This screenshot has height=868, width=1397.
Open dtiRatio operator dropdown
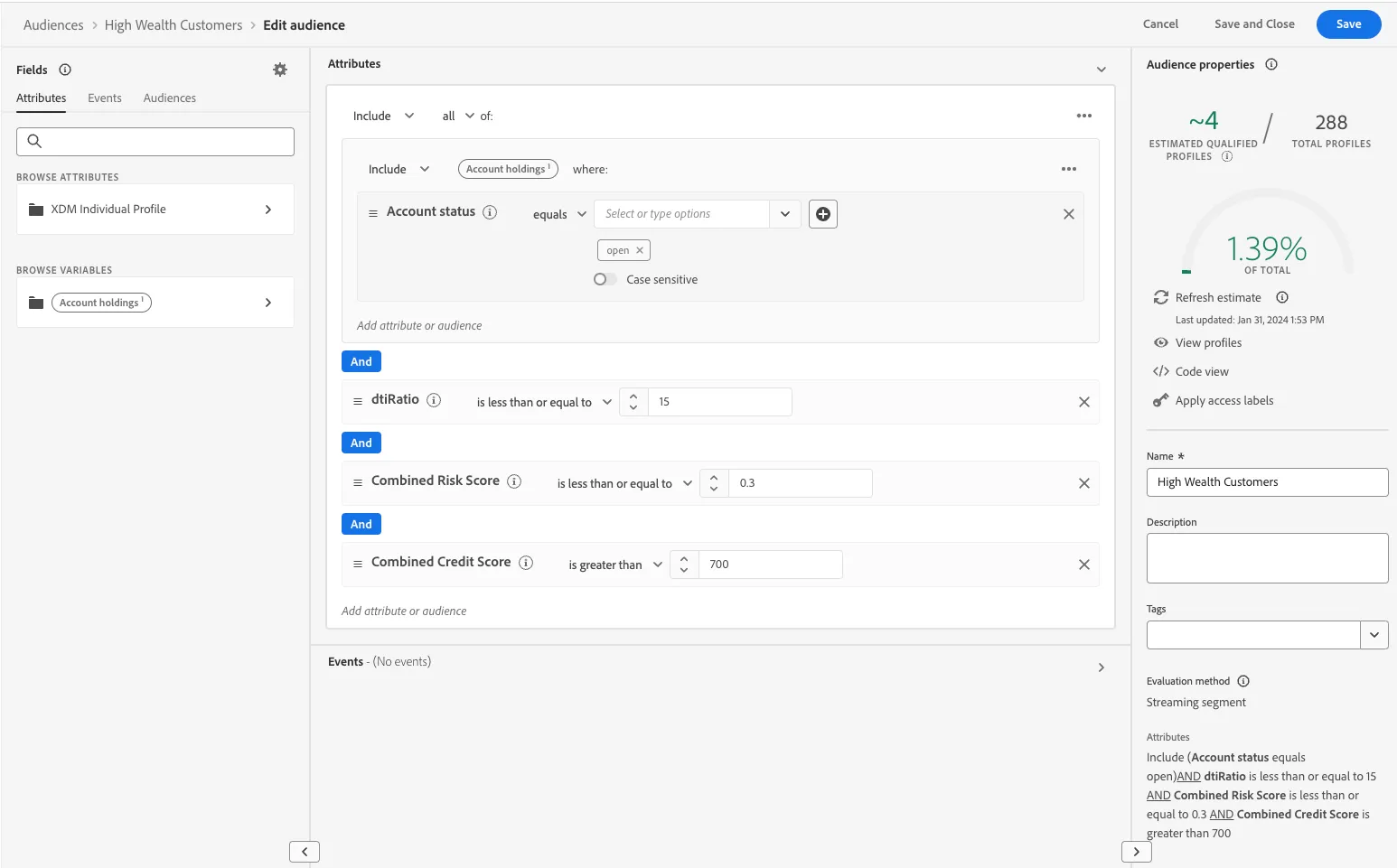click(x=544, y=402)
